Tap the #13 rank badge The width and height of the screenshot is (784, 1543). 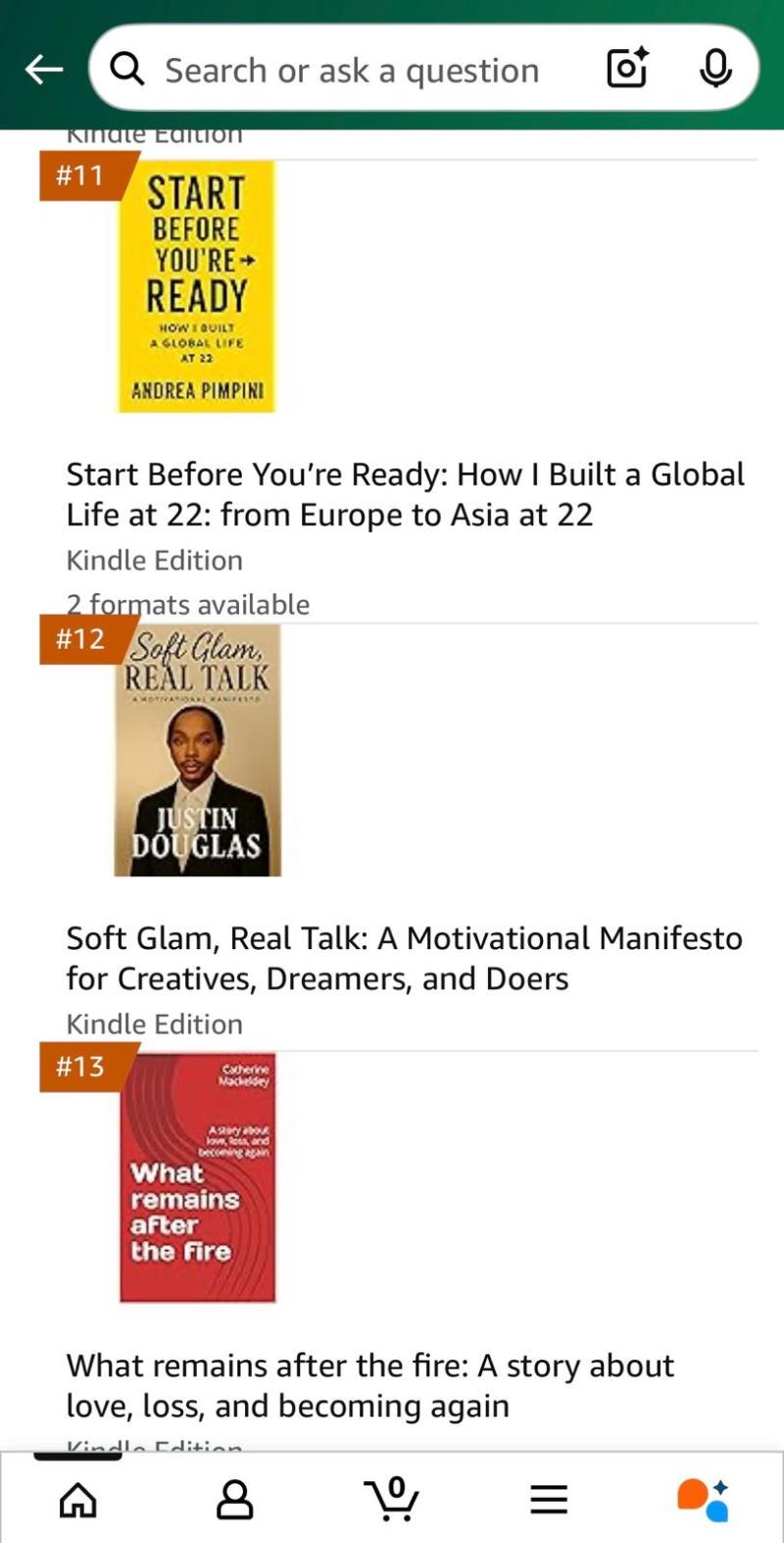pos(80,1067)
